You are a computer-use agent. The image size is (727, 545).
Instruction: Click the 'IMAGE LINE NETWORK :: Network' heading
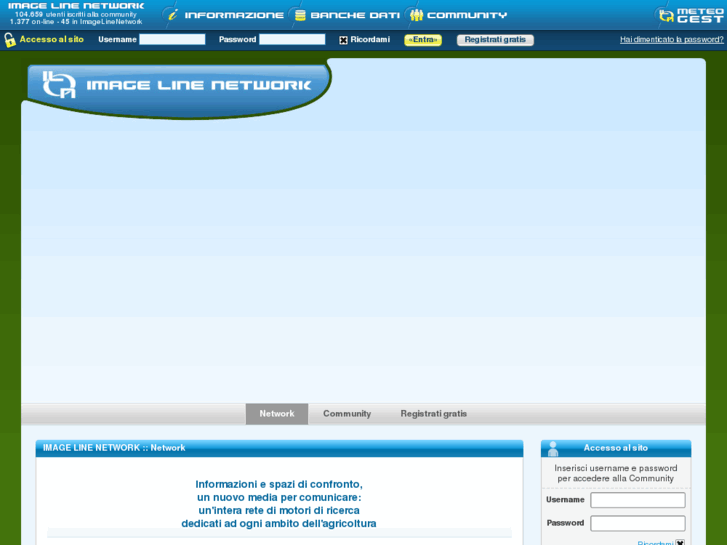[114, 448]
